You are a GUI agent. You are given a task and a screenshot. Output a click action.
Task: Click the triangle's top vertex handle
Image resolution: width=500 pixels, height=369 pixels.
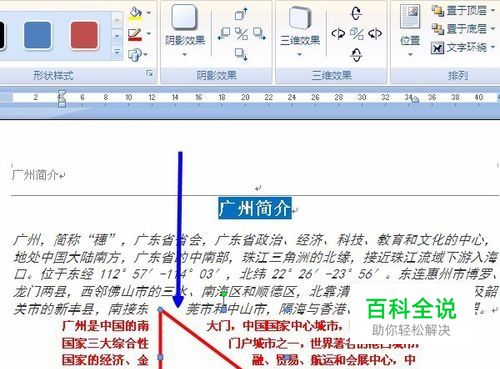click(x=160, y=310)
